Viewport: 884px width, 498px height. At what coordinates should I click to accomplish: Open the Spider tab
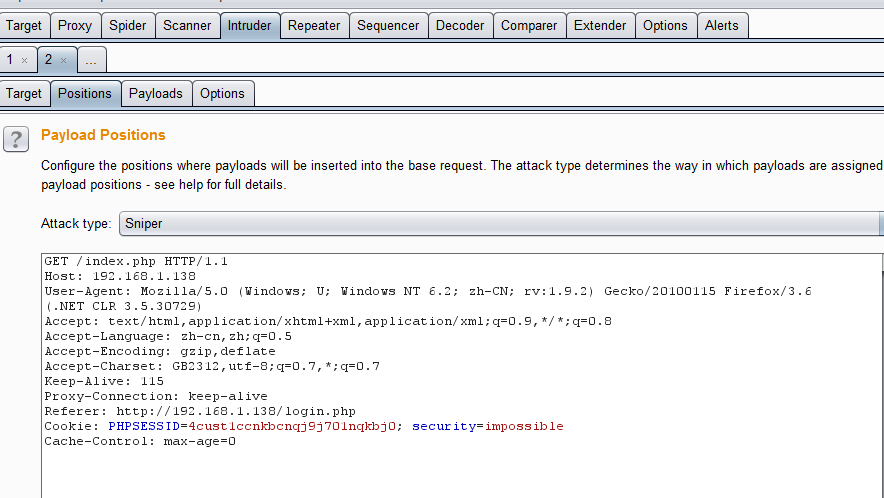127,26
